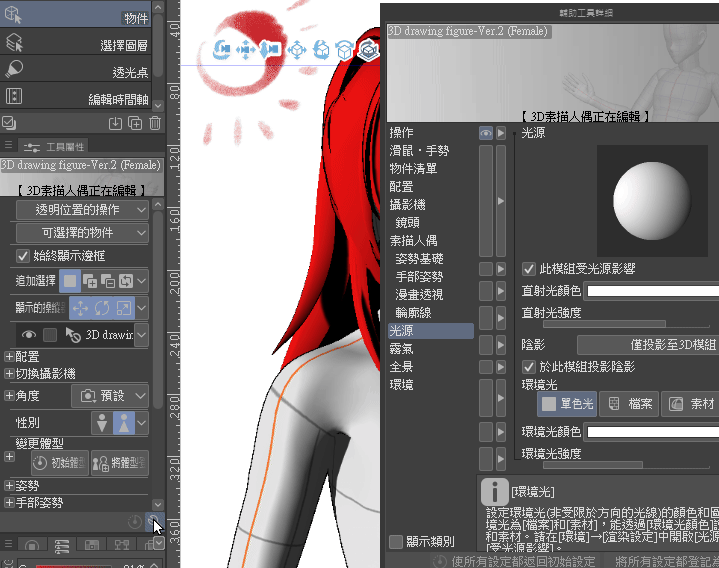Screen dimensions: 719x568
Task: Click the object rotate cube manipulator icon
Action: point(321,50)
